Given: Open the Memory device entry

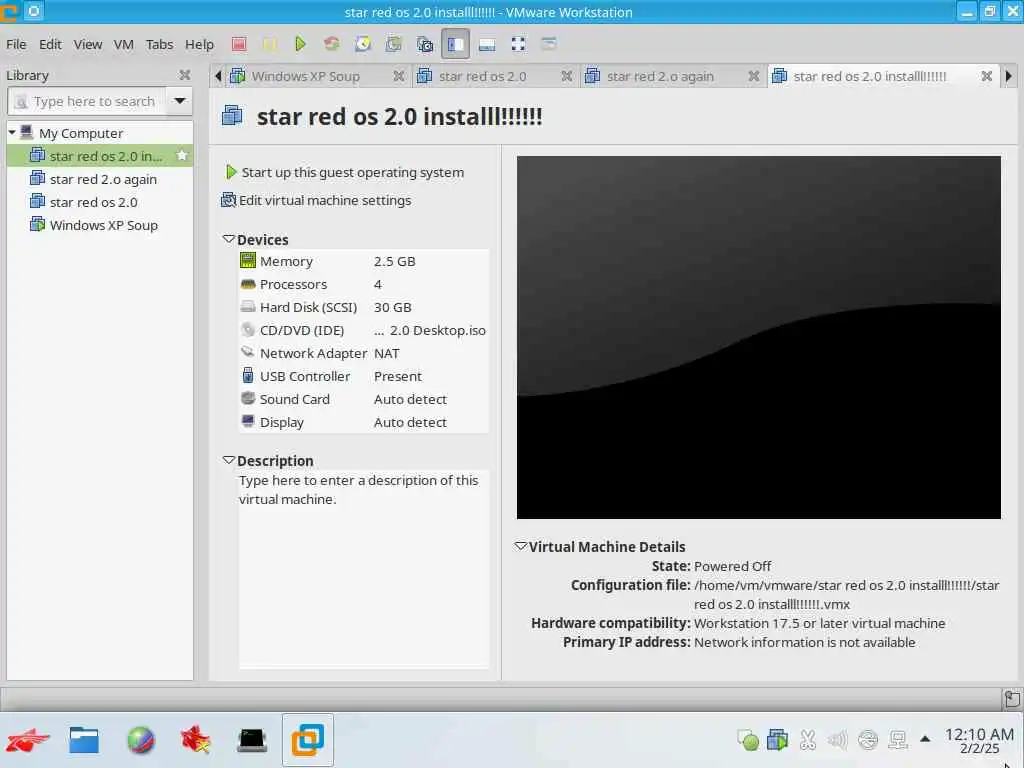Looking at the screenshot, I should [x=363, y=261].
